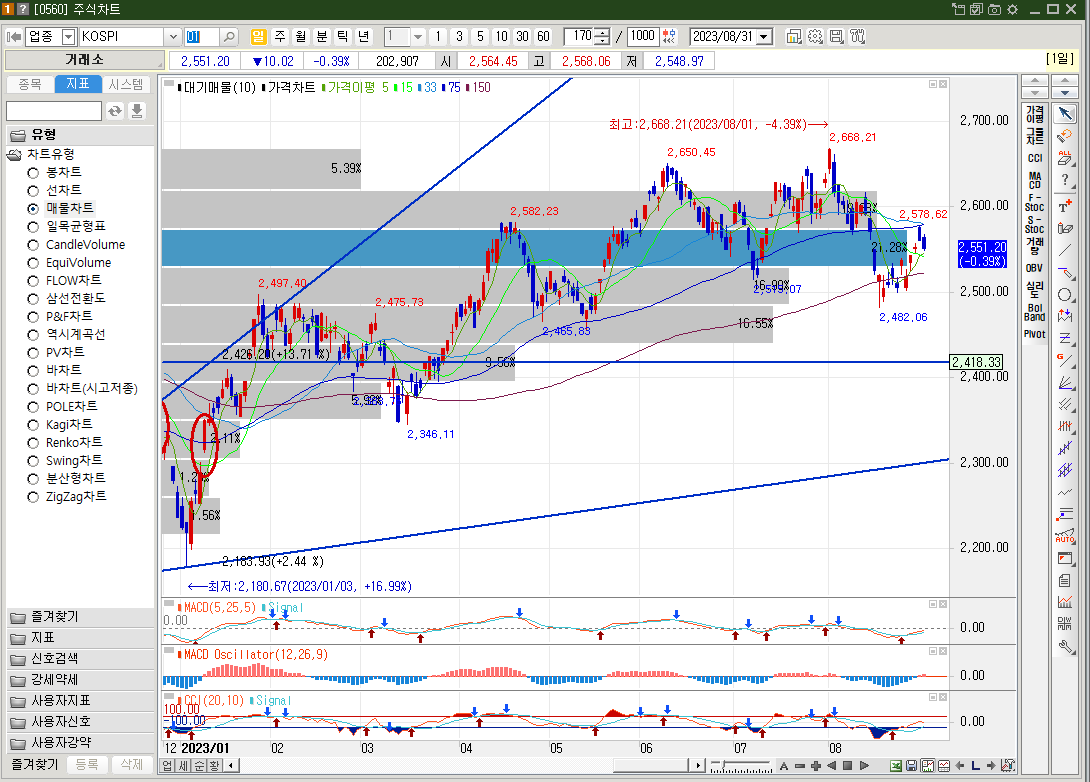Select the 주 weekly period button
This screenshot has height=782, width=1090.
[x=279, y=36]
